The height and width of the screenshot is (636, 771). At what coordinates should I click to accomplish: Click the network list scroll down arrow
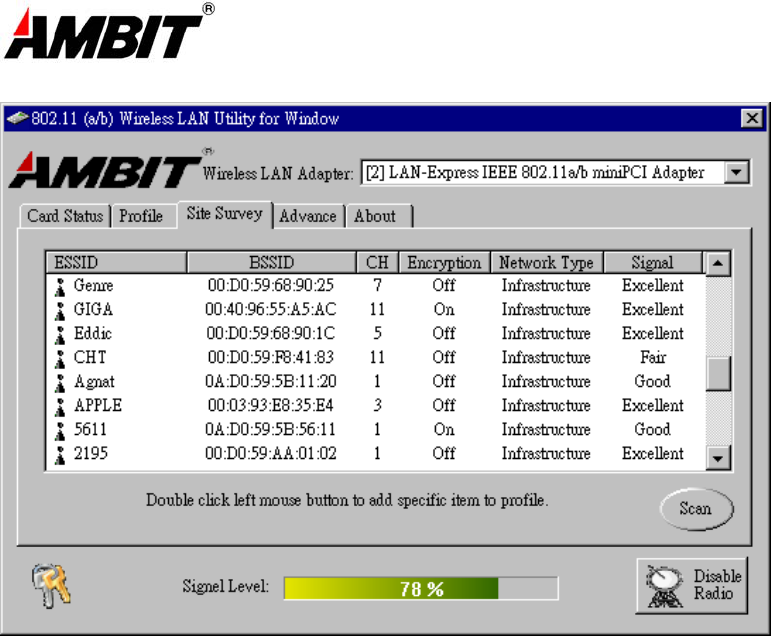718,458
